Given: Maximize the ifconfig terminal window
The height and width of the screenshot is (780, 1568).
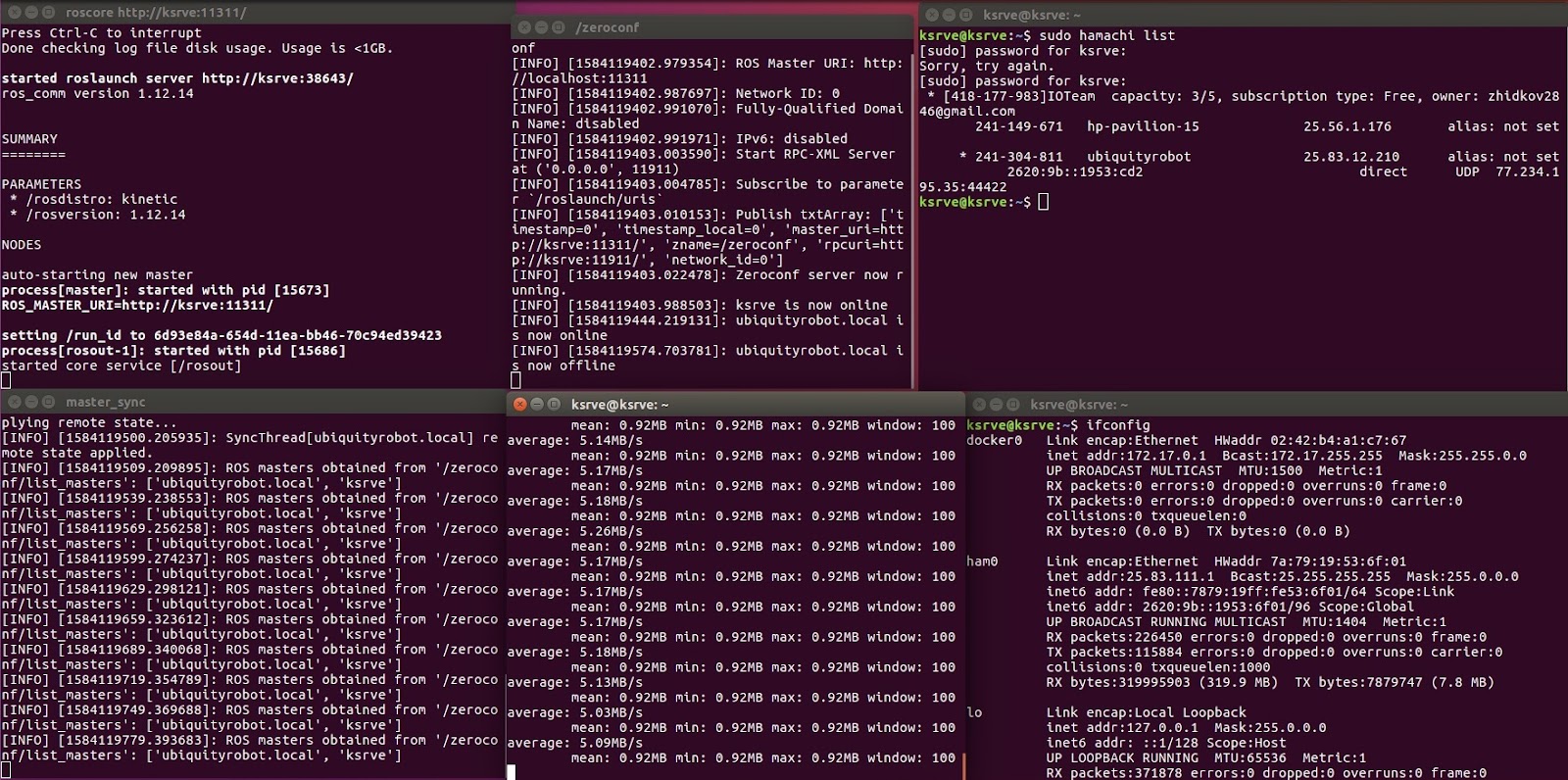Looking at the screenshot, I should [1012, 404].
